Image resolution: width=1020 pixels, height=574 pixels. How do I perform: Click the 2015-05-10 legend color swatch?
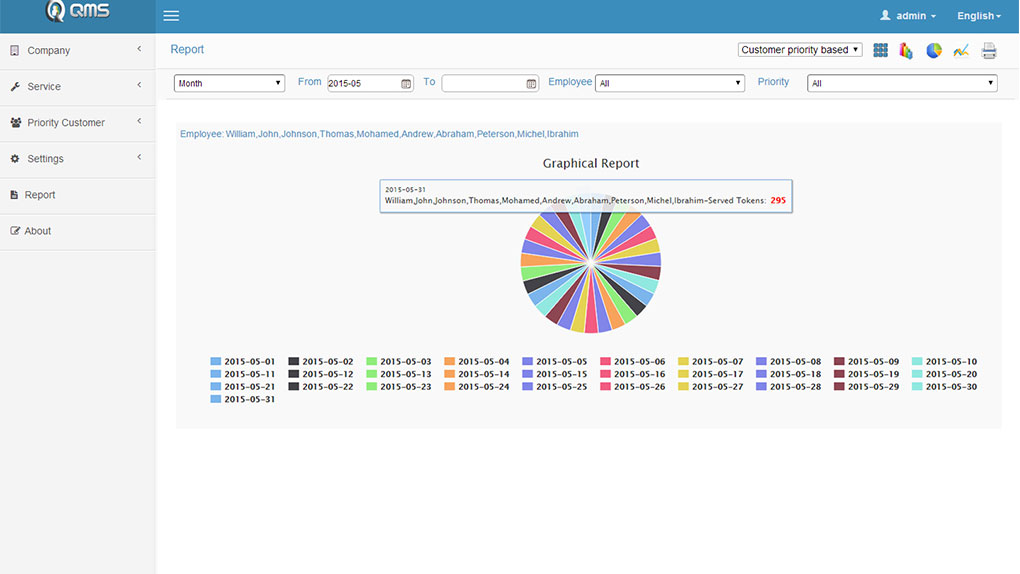coord(917,362)
